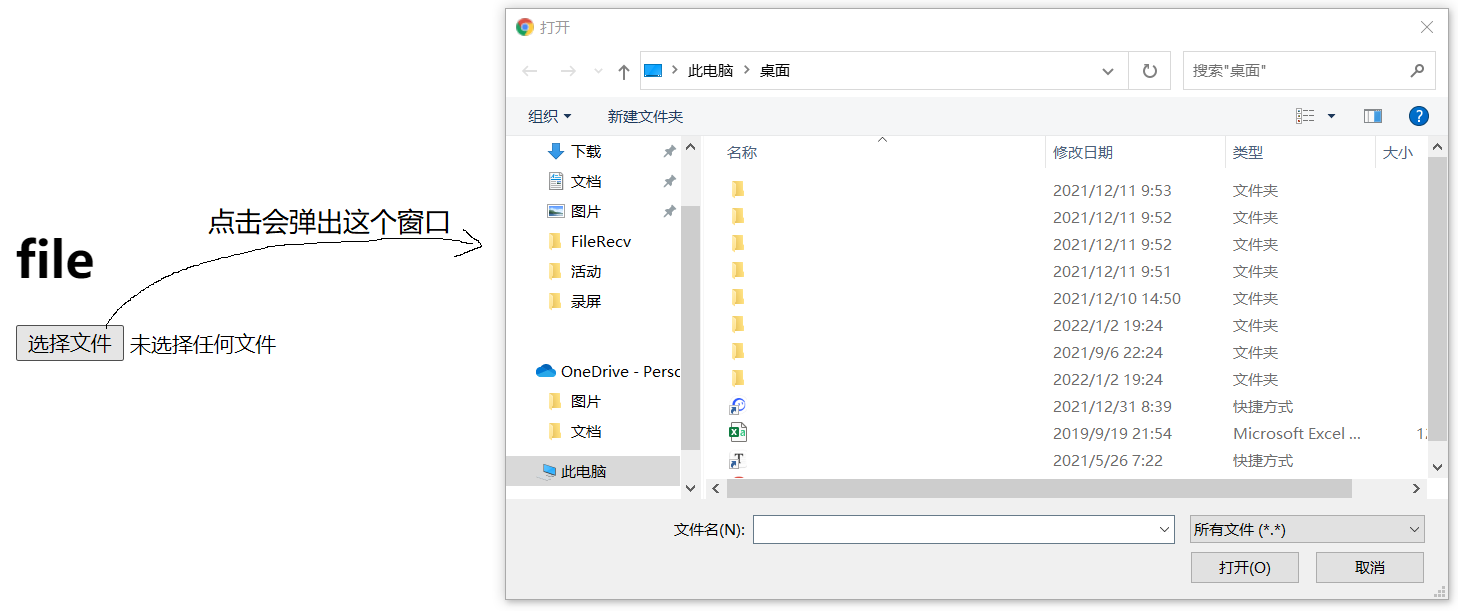Open the search magnifier in the search box

[x=1417, y=70]
